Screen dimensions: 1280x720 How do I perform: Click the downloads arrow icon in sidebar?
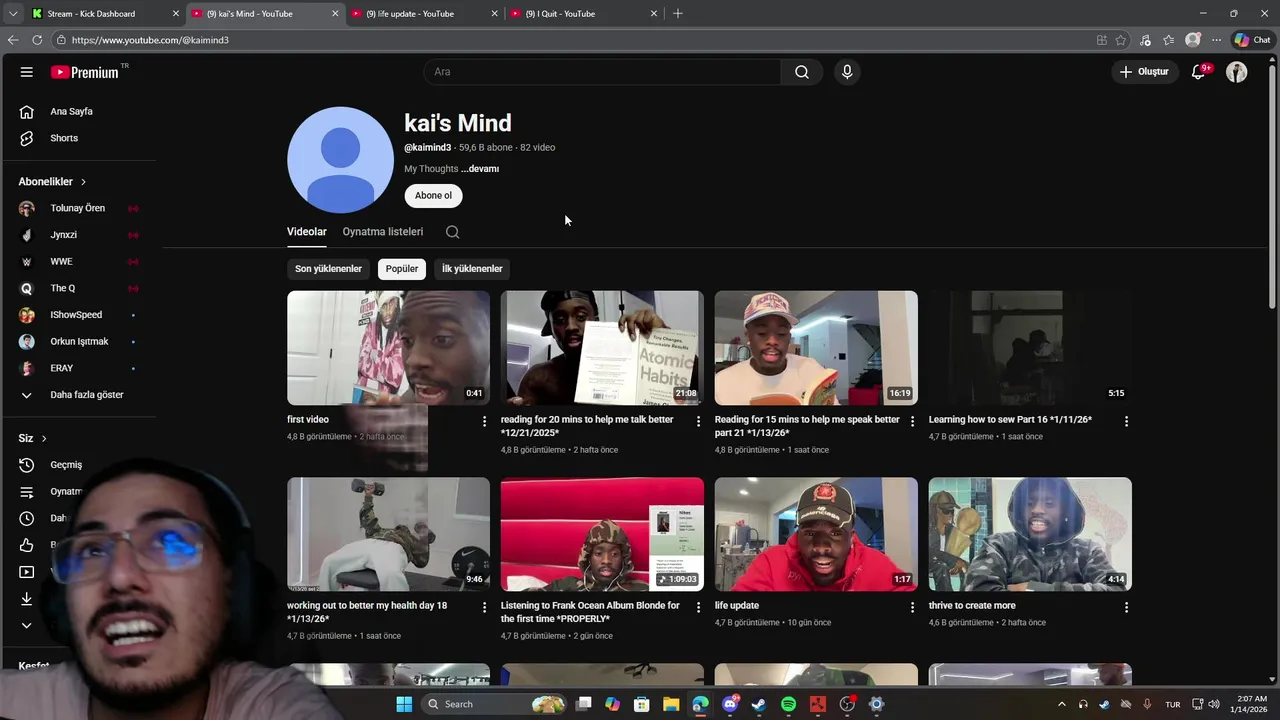27,599
